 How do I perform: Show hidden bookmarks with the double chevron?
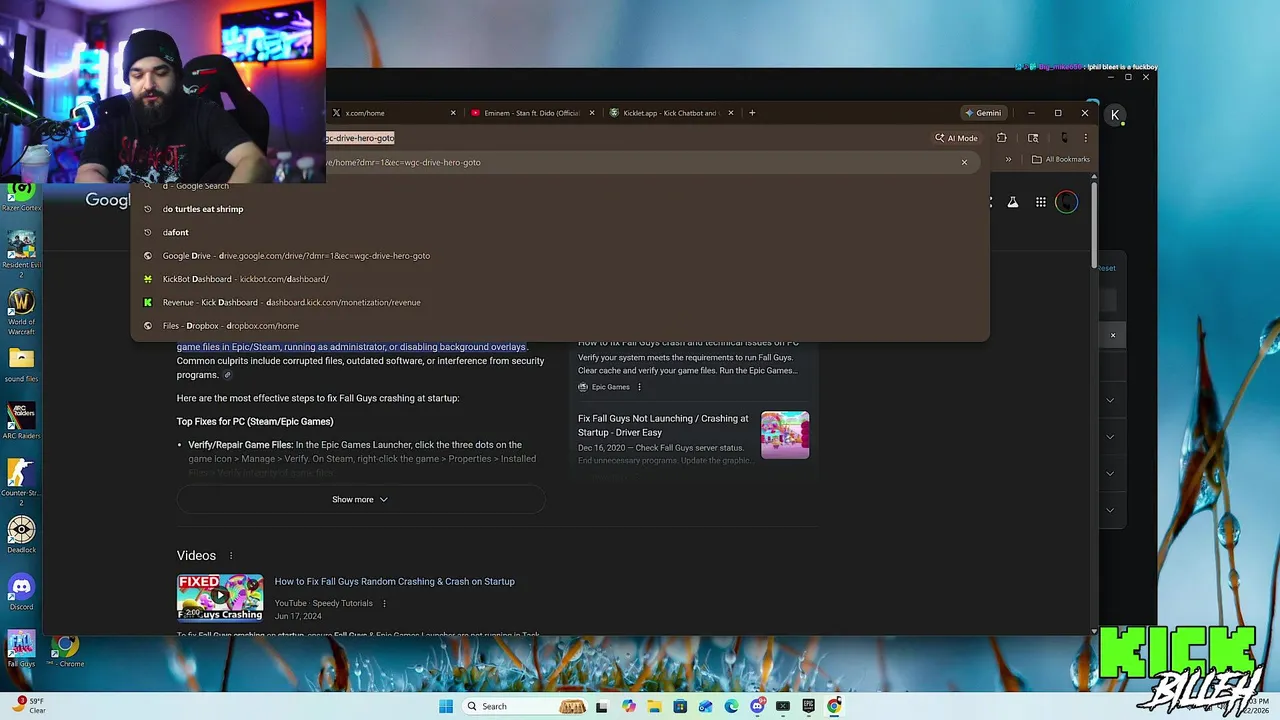[1008, 160]
